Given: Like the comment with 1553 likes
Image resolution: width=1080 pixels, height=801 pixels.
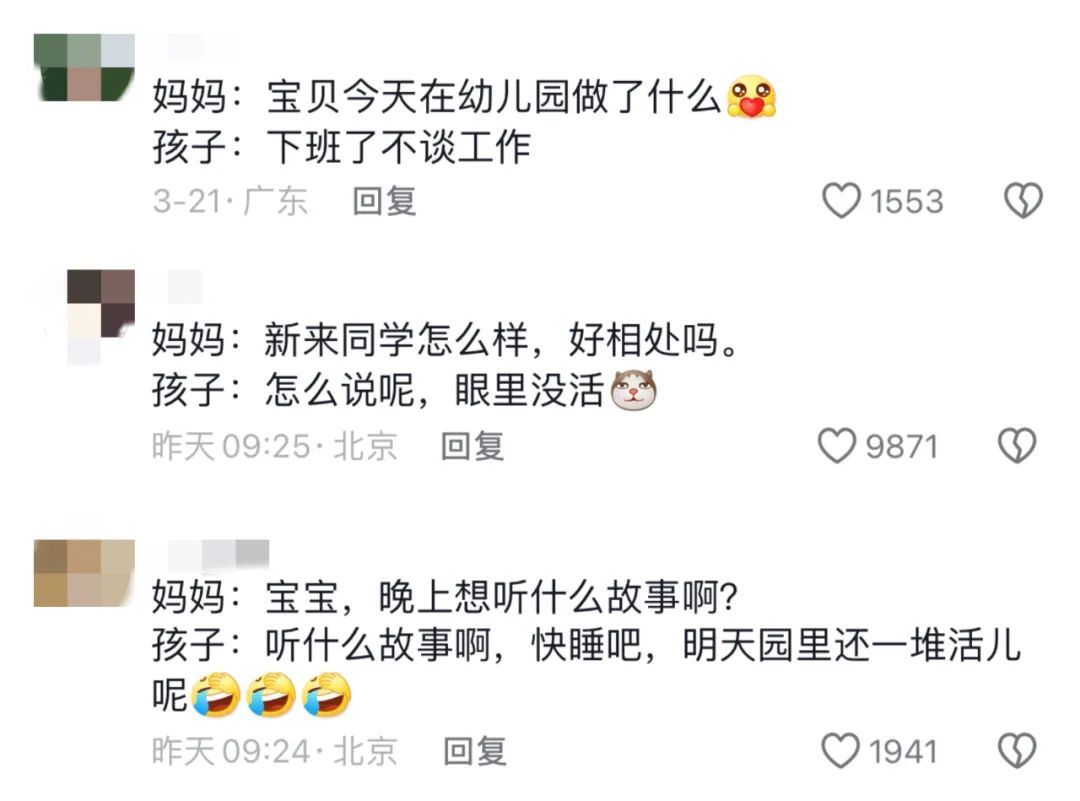Looking at the screenshot, I should tap(841, 201).
